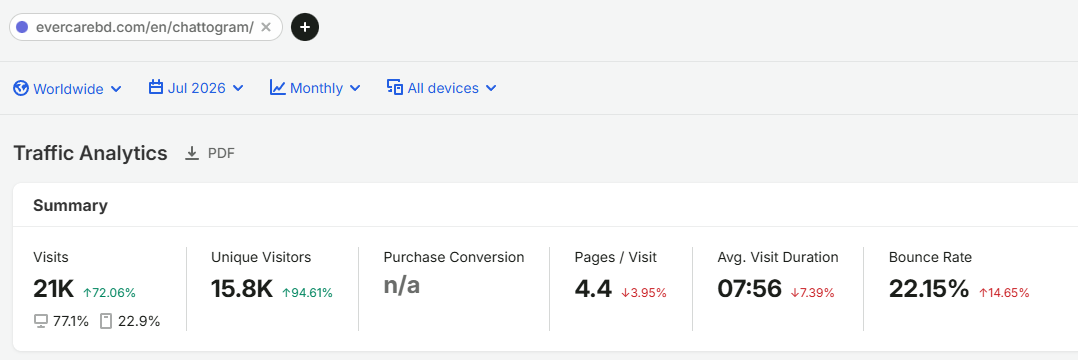Click the purple dot next to evercarebd.com
This screenshot has width=1078, height=360.
pyautogui.click(x=22, y=27)
